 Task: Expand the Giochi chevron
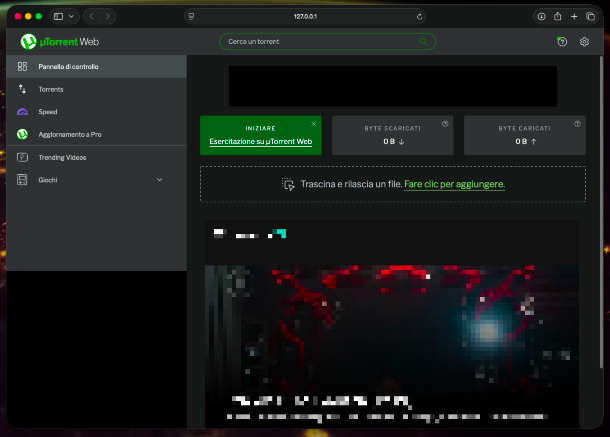[x=160, y=179]
